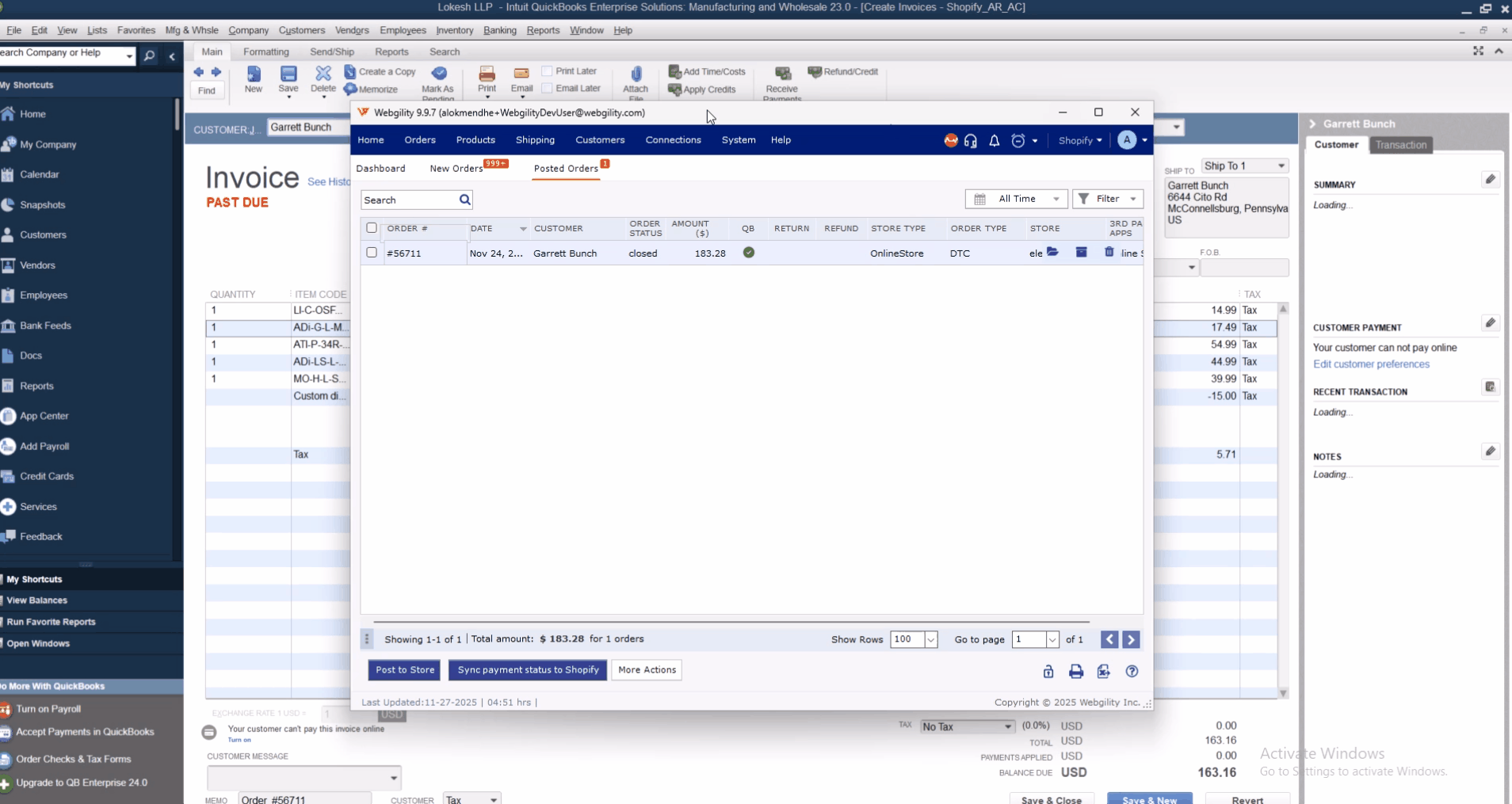
Task: Switch to the New Orders tab
Action: click(456, 169)
